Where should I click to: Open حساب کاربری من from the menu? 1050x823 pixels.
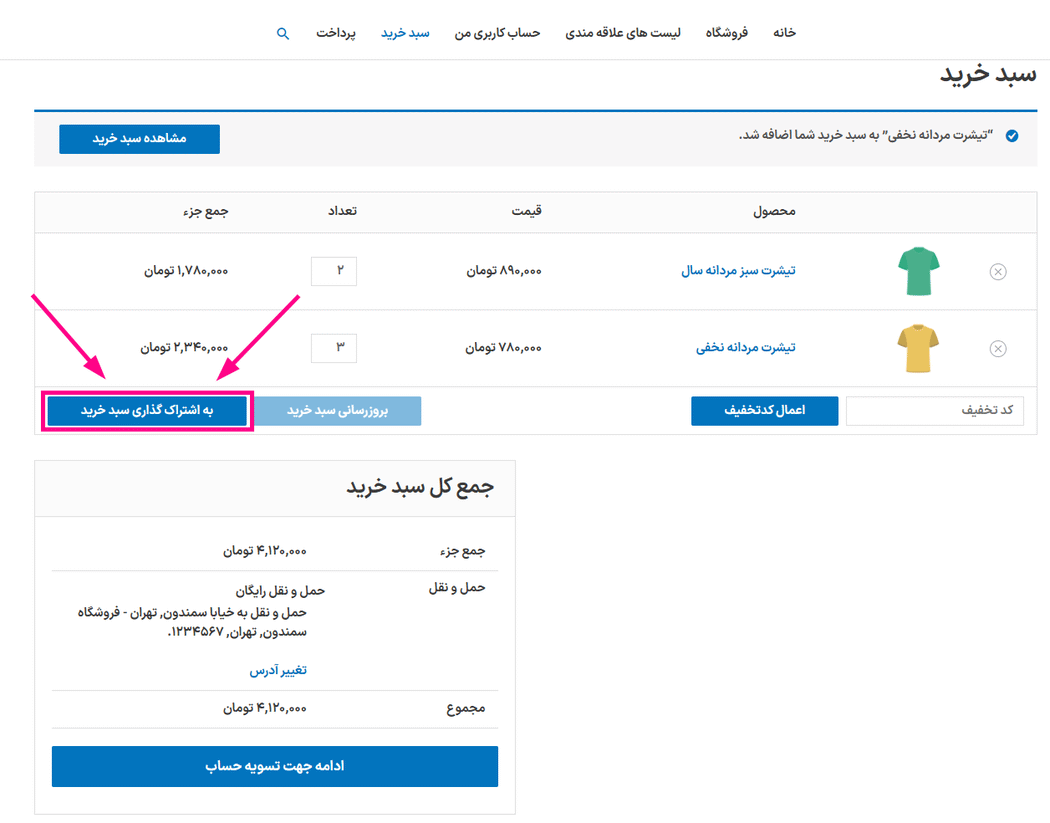(497, 33)
